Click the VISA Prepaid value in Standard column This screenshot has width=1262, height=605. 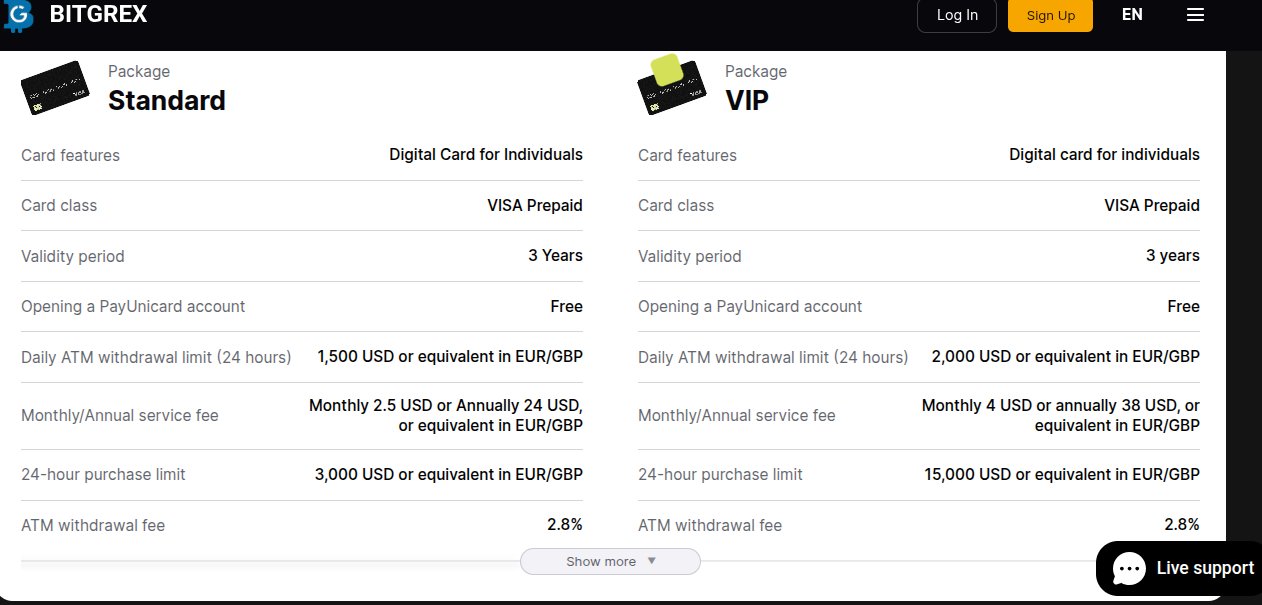[535, 205]
